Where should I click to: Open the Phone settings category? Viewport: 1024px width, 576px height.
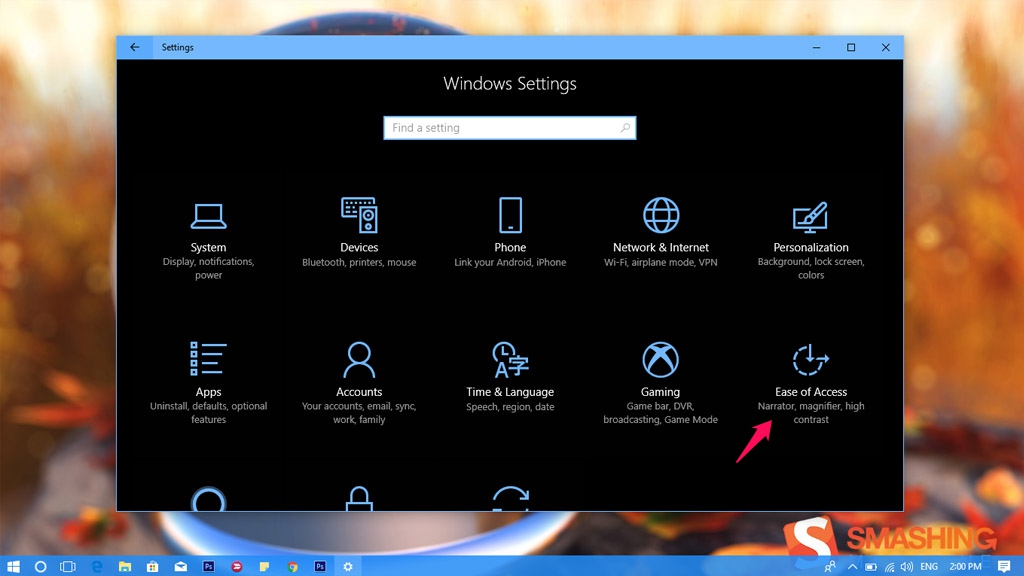click(x=510, y=233)
